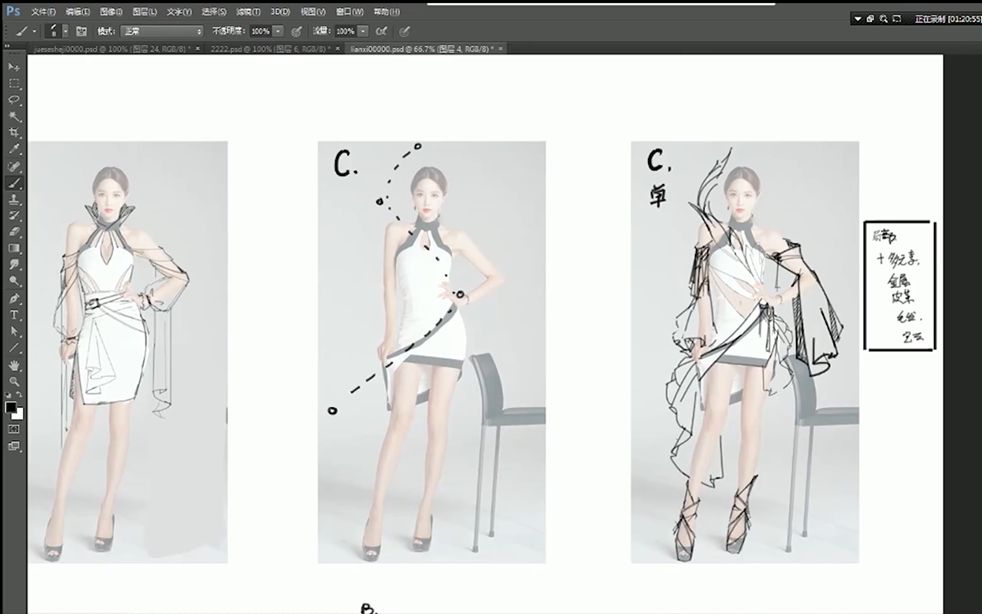The height and width of the screenshot is (614, 982).
Task: Enable pressure controls opacity toggle near opacity field
Action: click(x=294, y=31)
